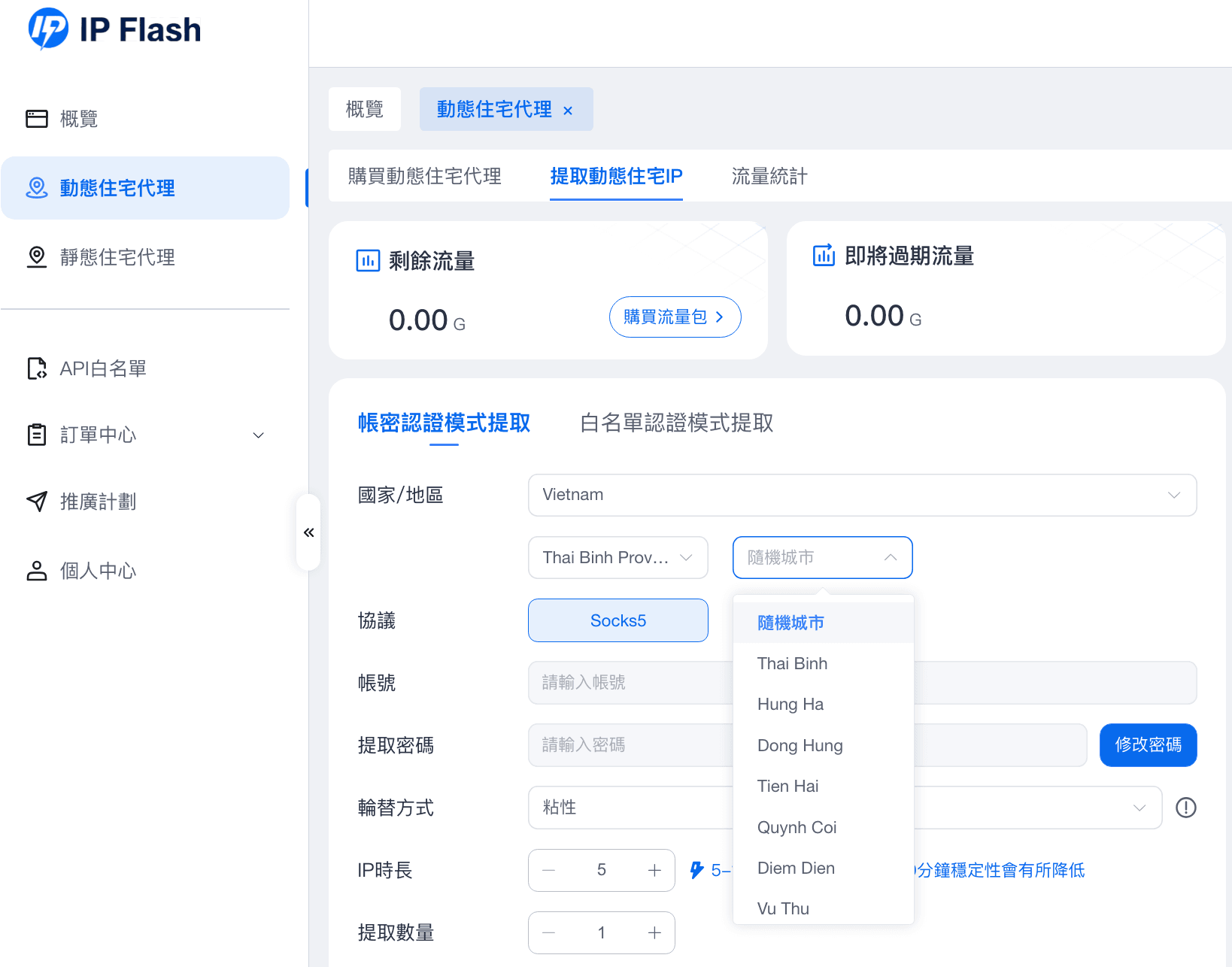The image size is (1232, 967).
Task: Expand the 訂單中心 submenu
Action: tap(258, 435)
